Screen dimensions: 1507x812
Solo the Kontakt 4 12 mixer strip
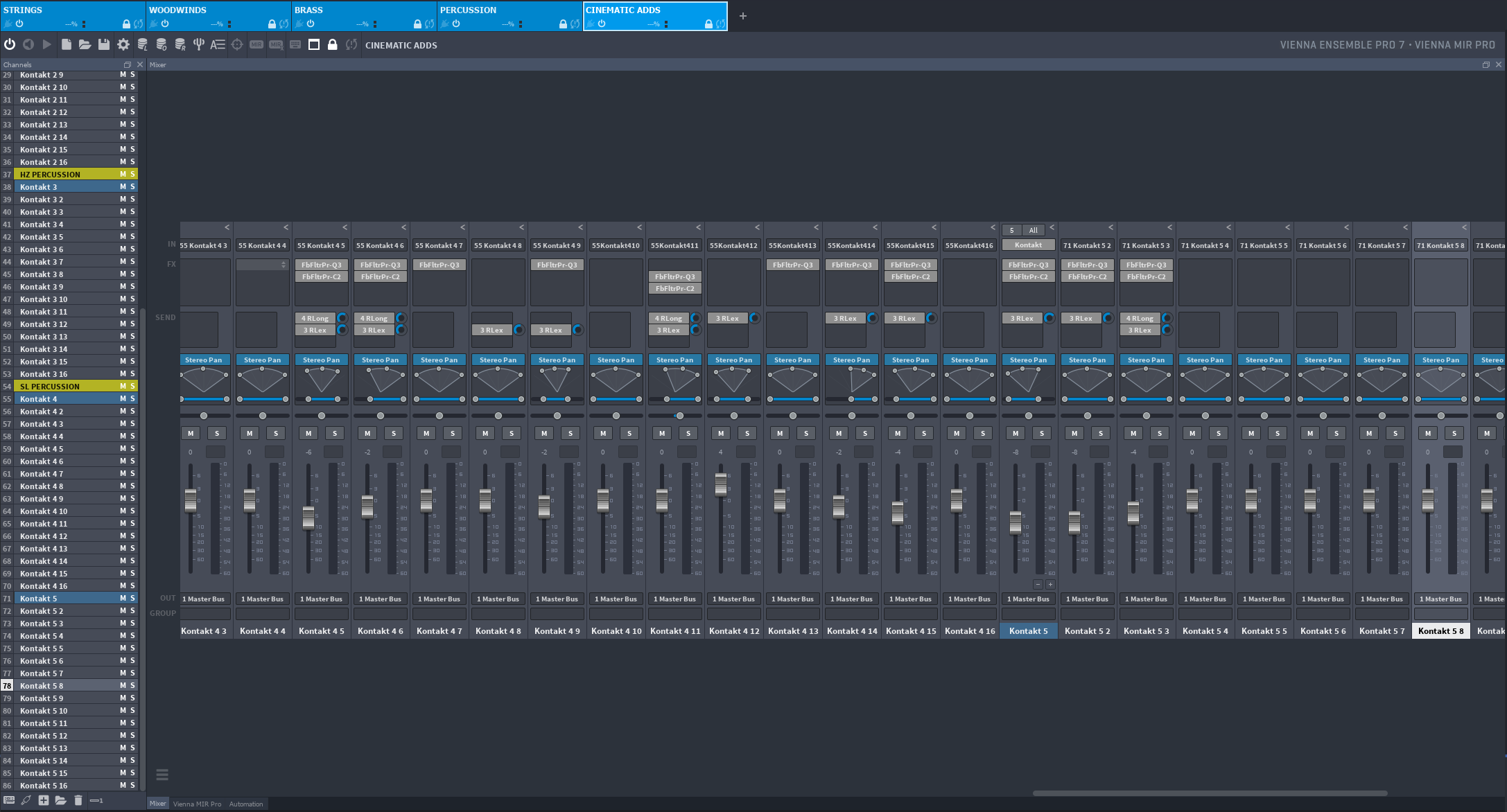tap(747, 433)
